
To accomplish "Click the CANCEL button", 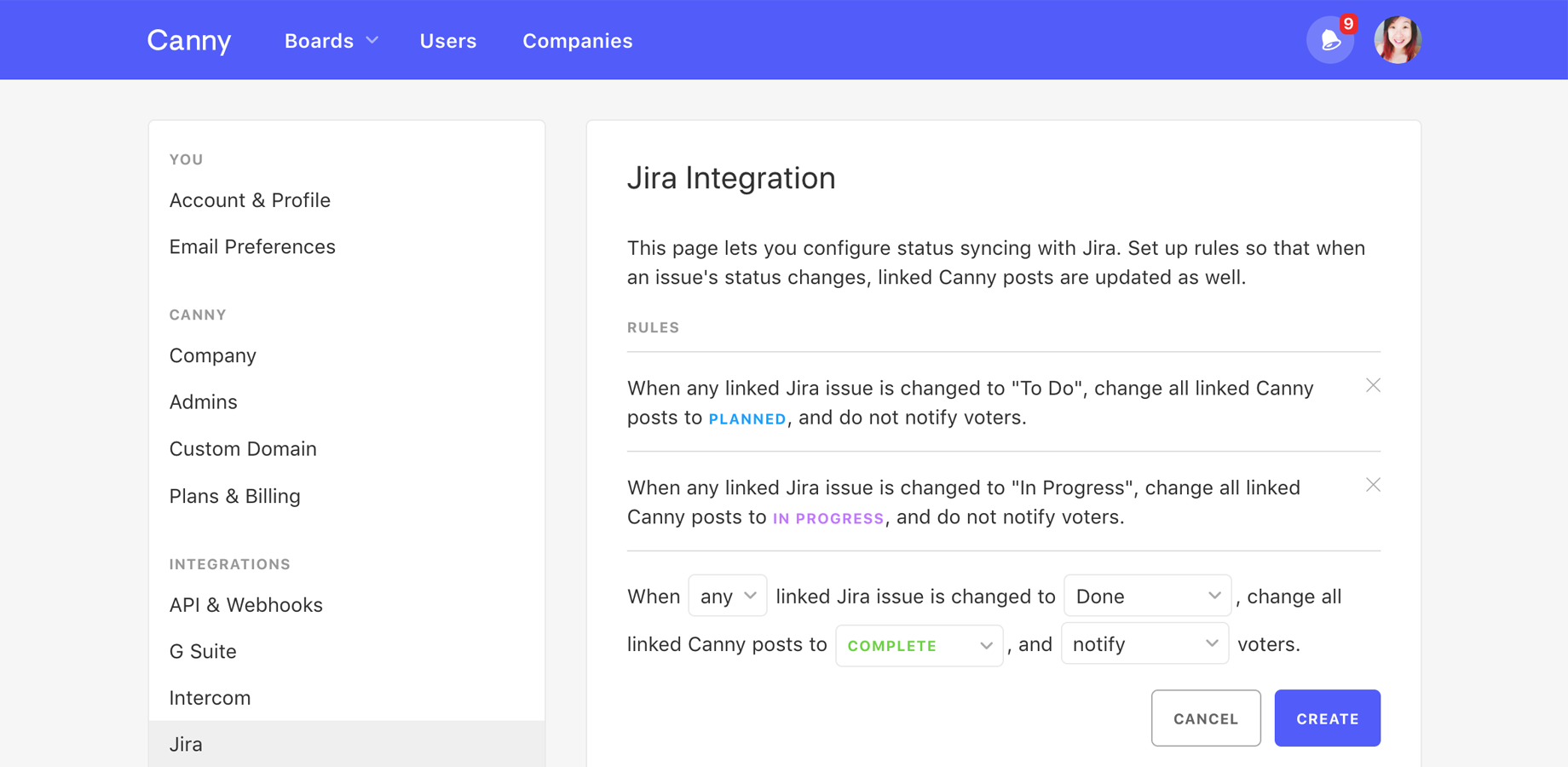I will click(x=1206, y=718).
